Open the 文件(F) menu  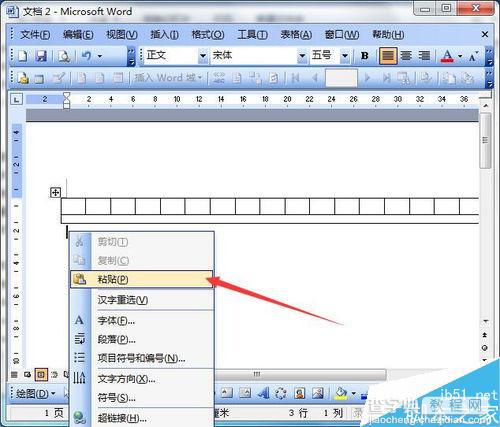[x=35, y=34]
